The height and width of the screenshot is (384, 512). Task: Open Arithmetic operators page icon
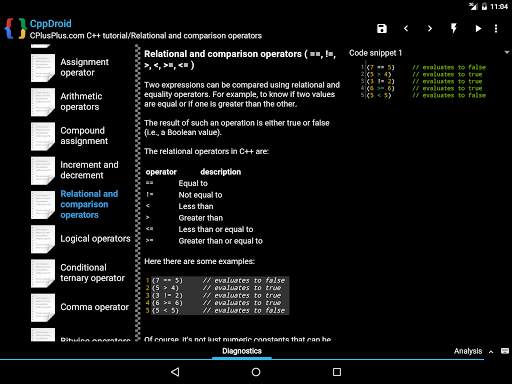(x=43, y=102)
